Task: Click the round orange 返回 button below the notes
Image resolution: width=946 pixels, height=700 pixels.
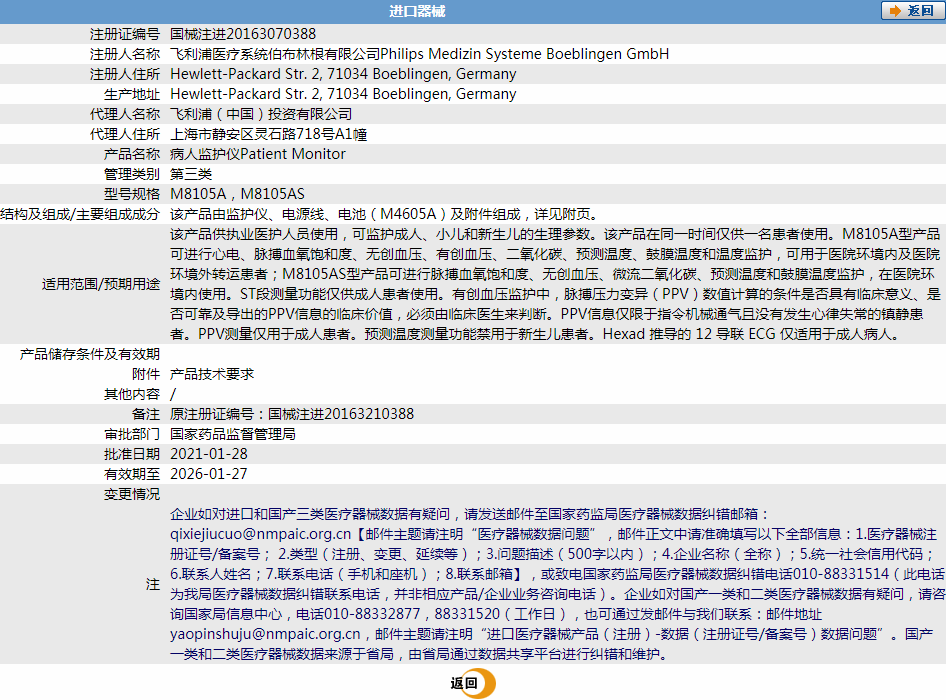Action: click(473, 683)
